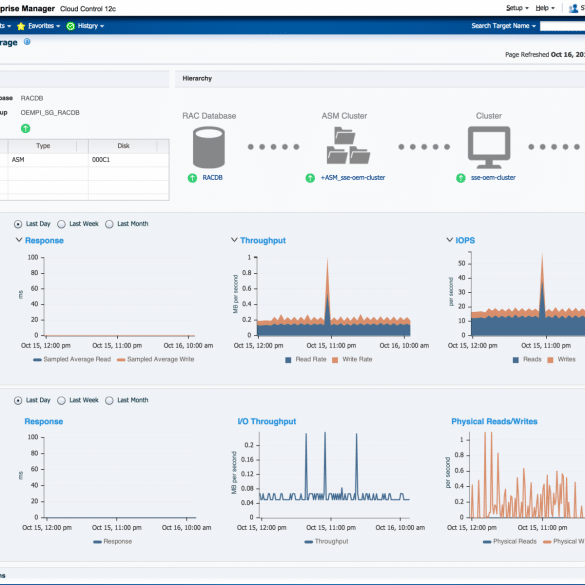Select Last Day in upper chart section
The width and height of the screenshot is (585, 585).
[18, 224]
